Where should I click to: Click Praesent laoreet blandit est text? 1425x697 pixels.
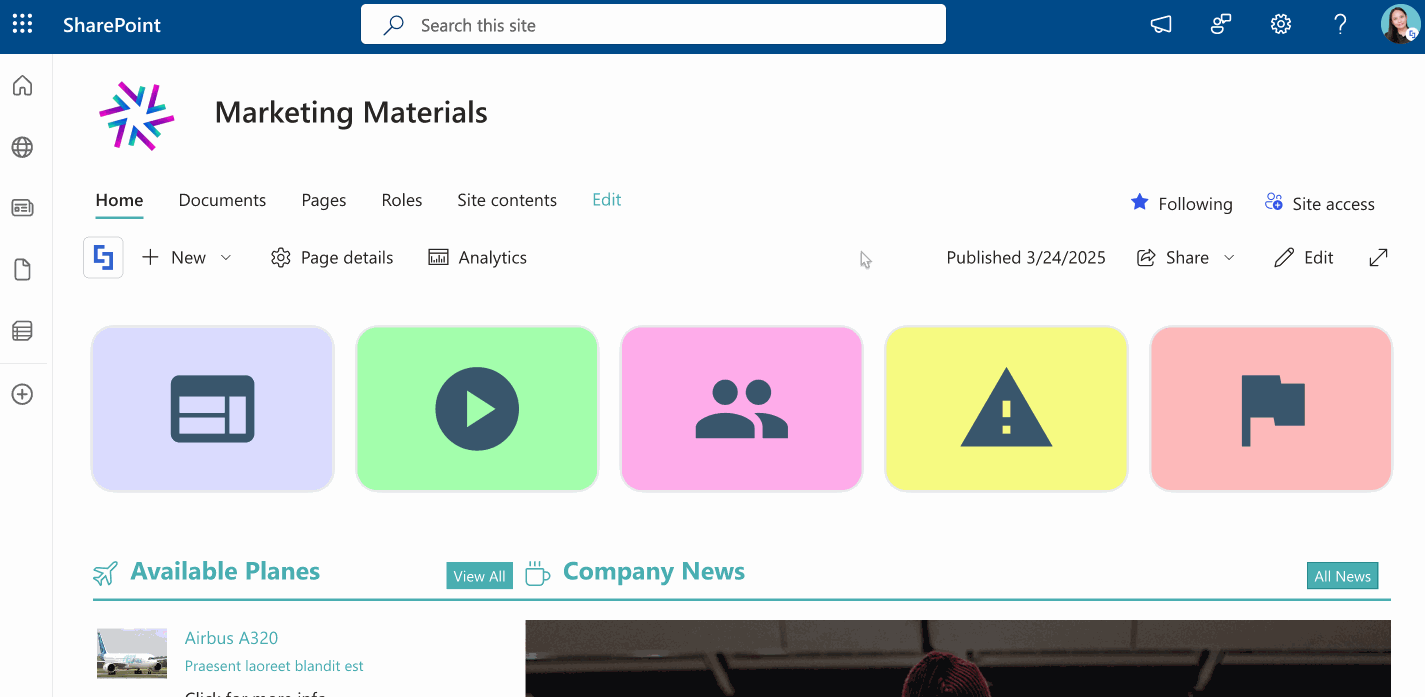(x=274, y=666)
